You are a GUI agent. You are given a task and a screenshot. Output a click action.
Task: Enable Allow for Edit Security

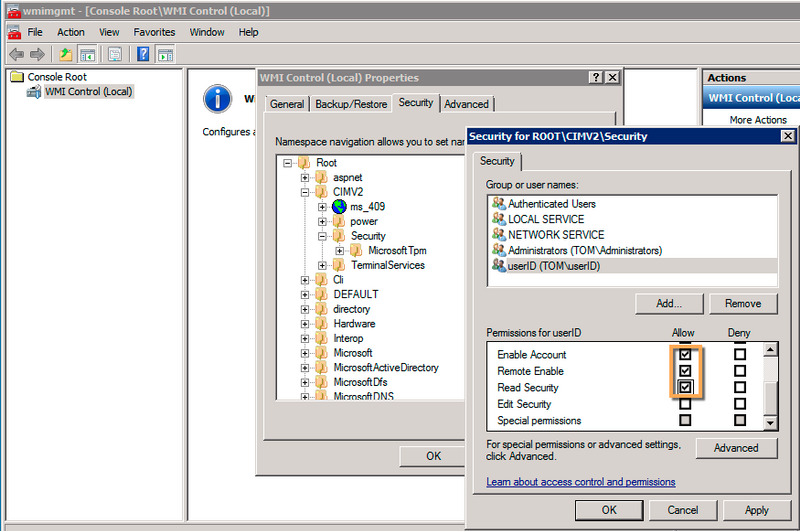685,404
